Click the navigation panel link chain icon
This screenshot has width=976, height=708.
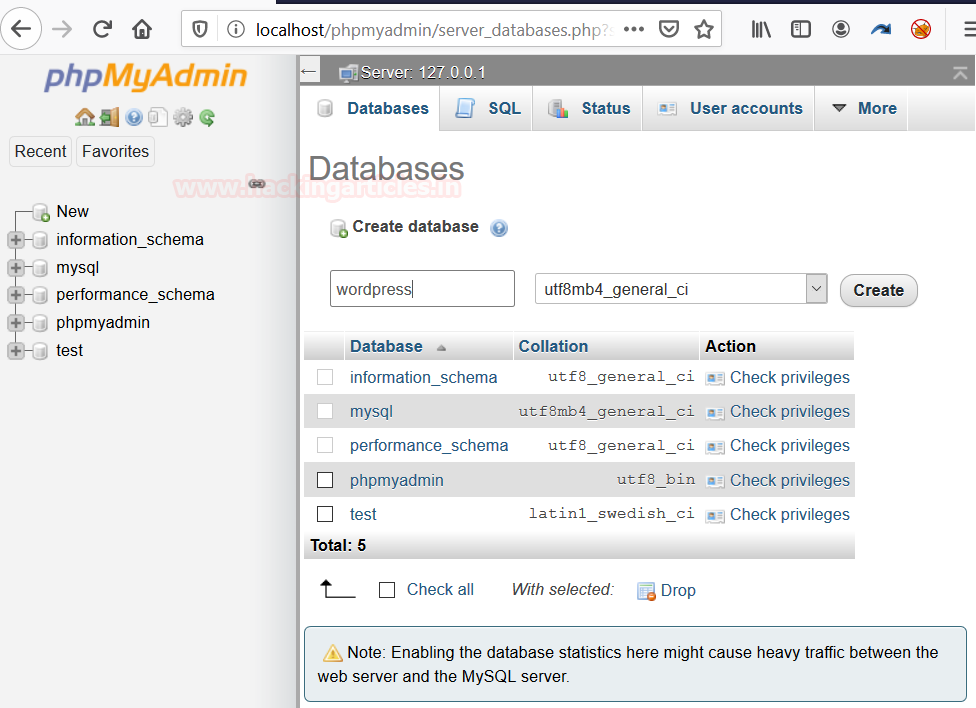pyautogui.click(x=257, y=183)
